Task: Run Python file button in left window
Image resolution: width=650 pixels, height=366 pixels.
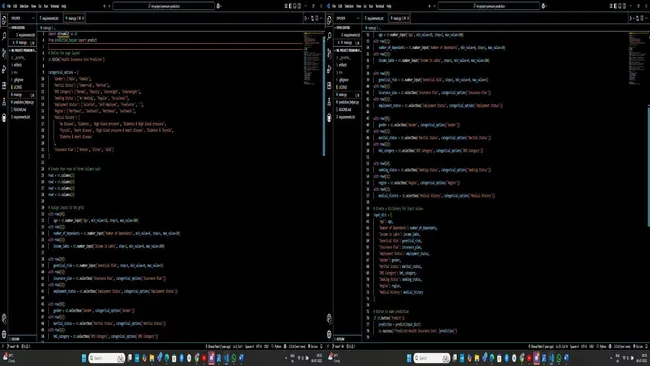Action: point(306,18)
